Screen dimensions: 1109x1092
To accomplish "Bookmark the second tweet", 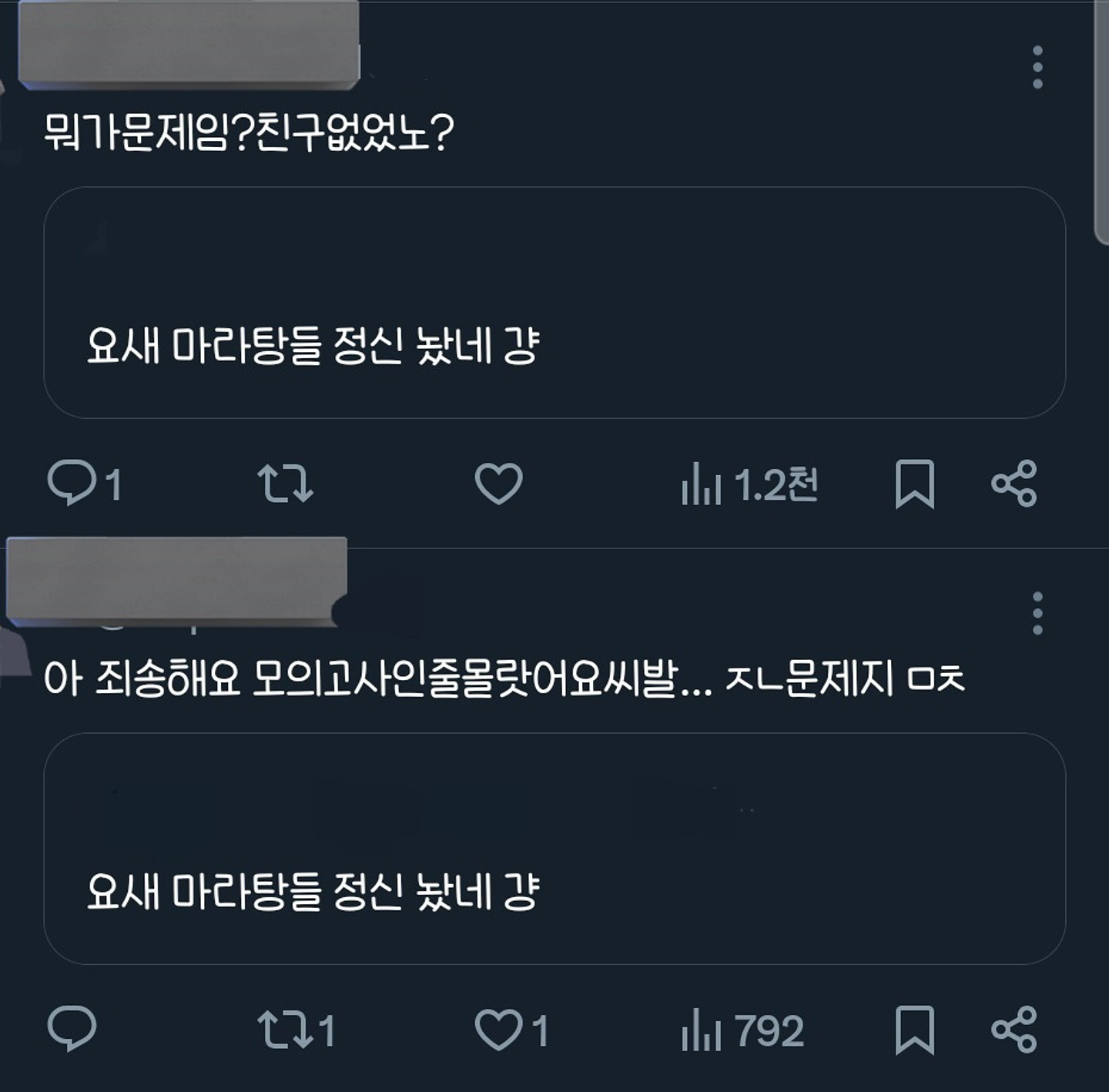I will [914, 1030].
